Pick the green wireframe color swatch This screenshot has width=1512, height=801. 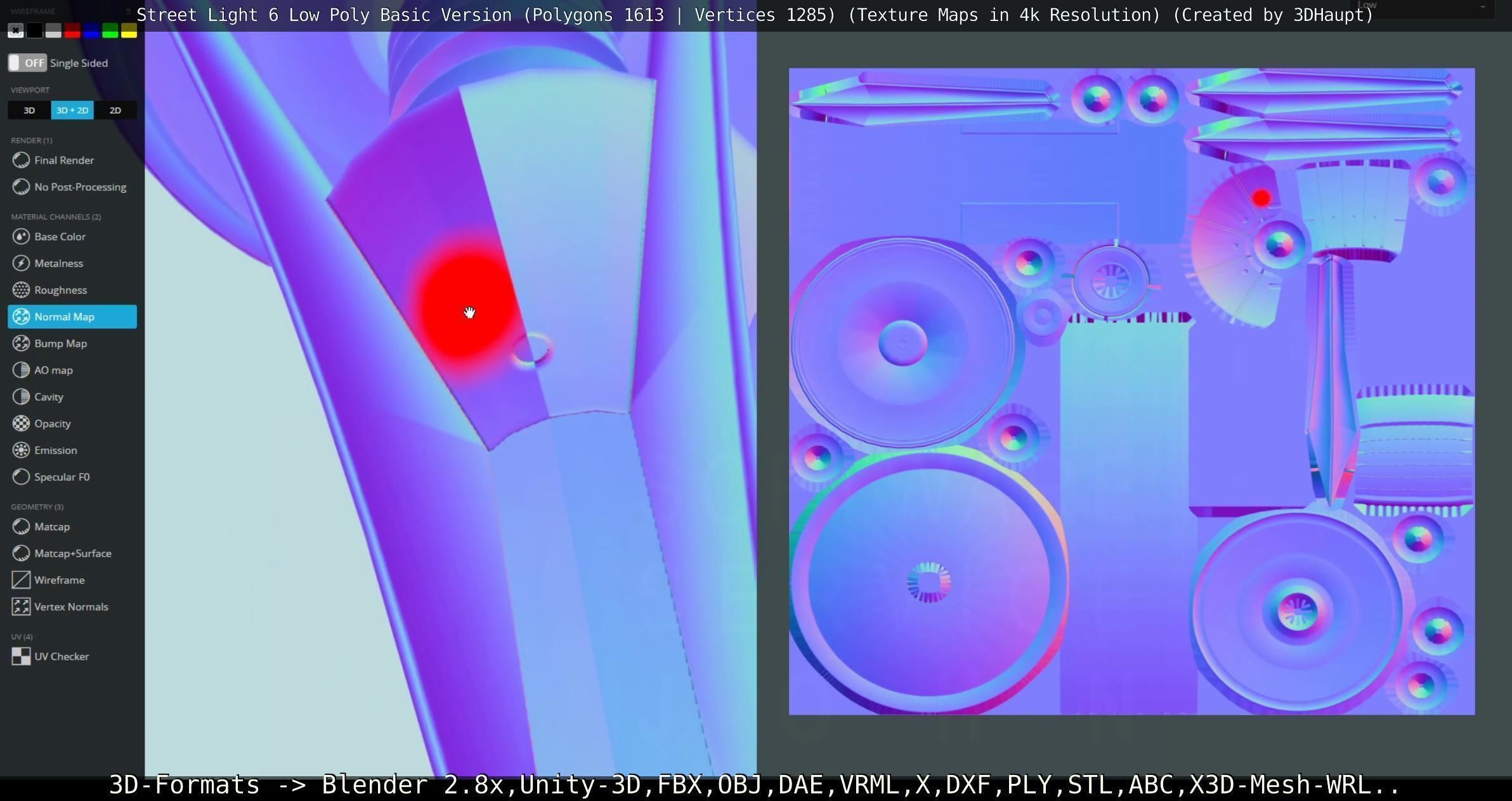(x=110, y=30)
